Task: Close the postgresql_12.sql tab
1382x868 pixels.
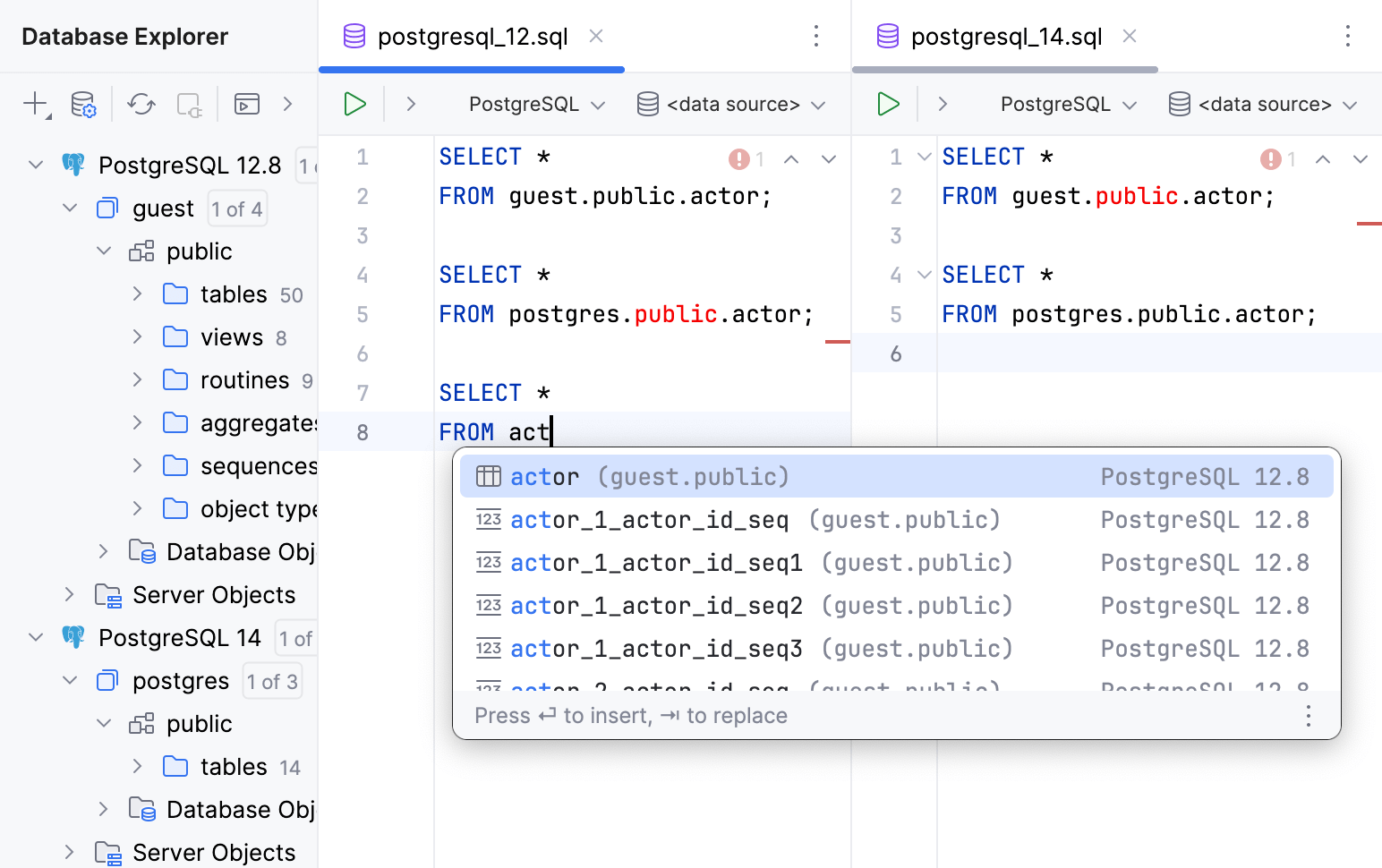Action: [596, 37]
